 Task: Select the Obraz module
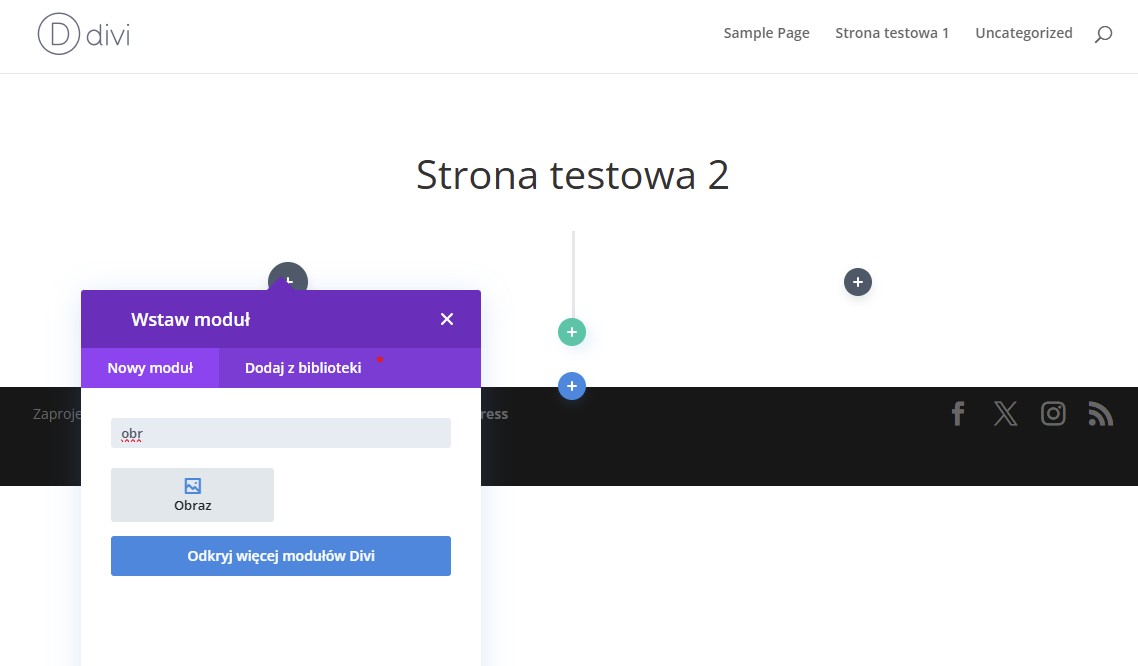pyautogui.click(x=192, y=495)
